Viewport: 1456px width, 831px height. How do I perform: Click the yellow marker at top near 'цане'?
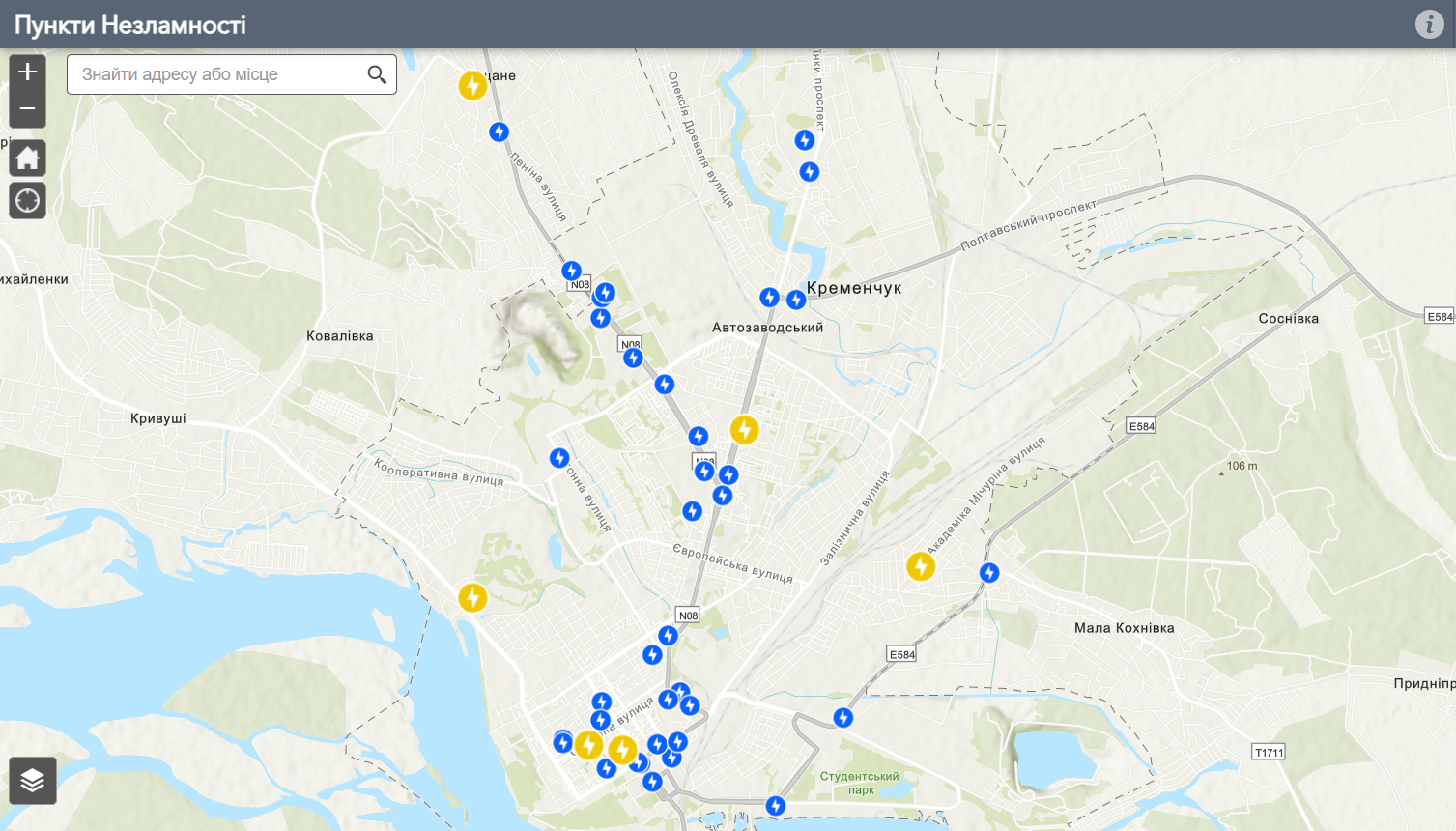(472, 85)
